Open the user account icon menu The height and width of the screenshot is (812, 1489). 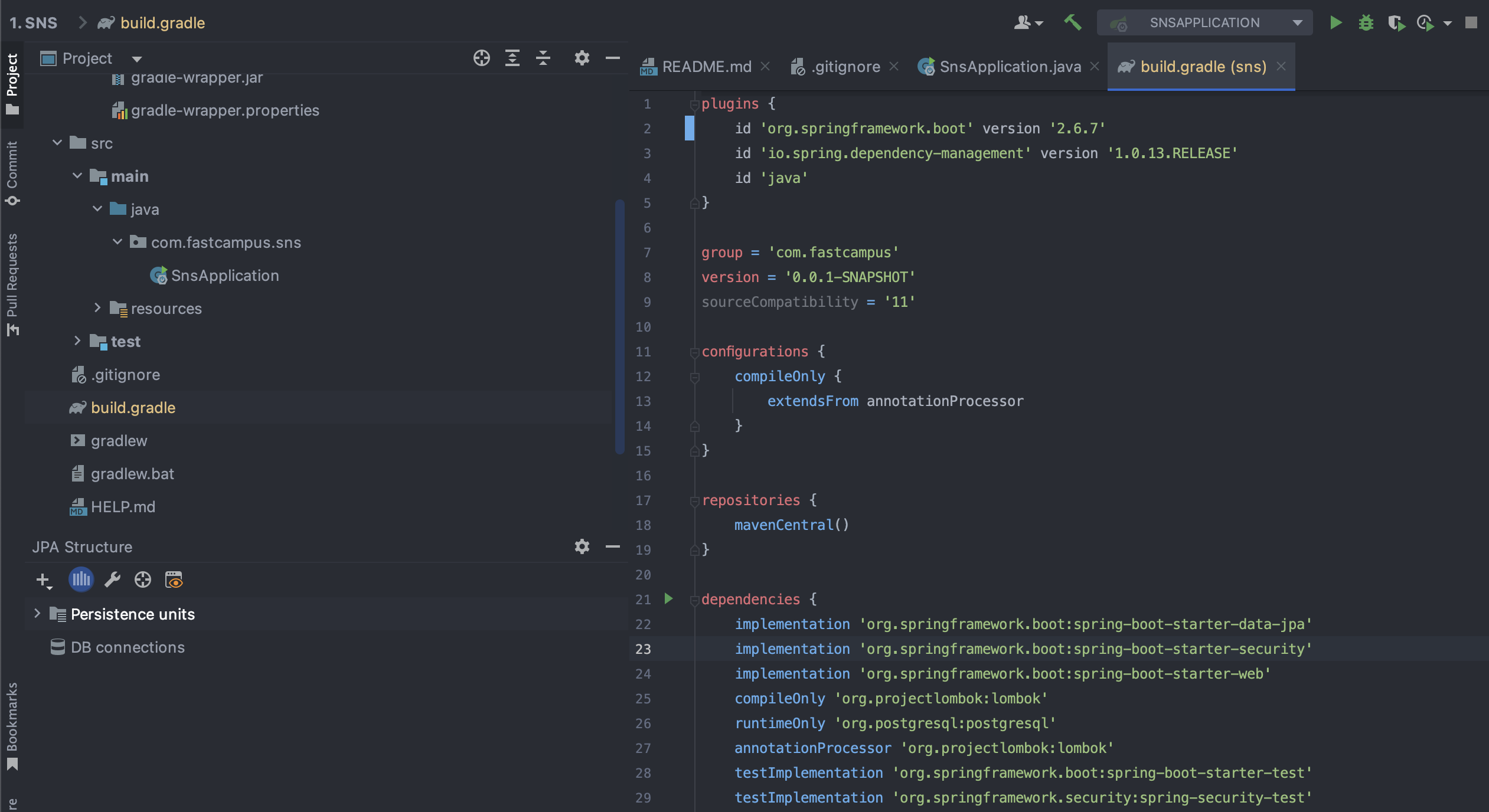[x=1028, y=22]
